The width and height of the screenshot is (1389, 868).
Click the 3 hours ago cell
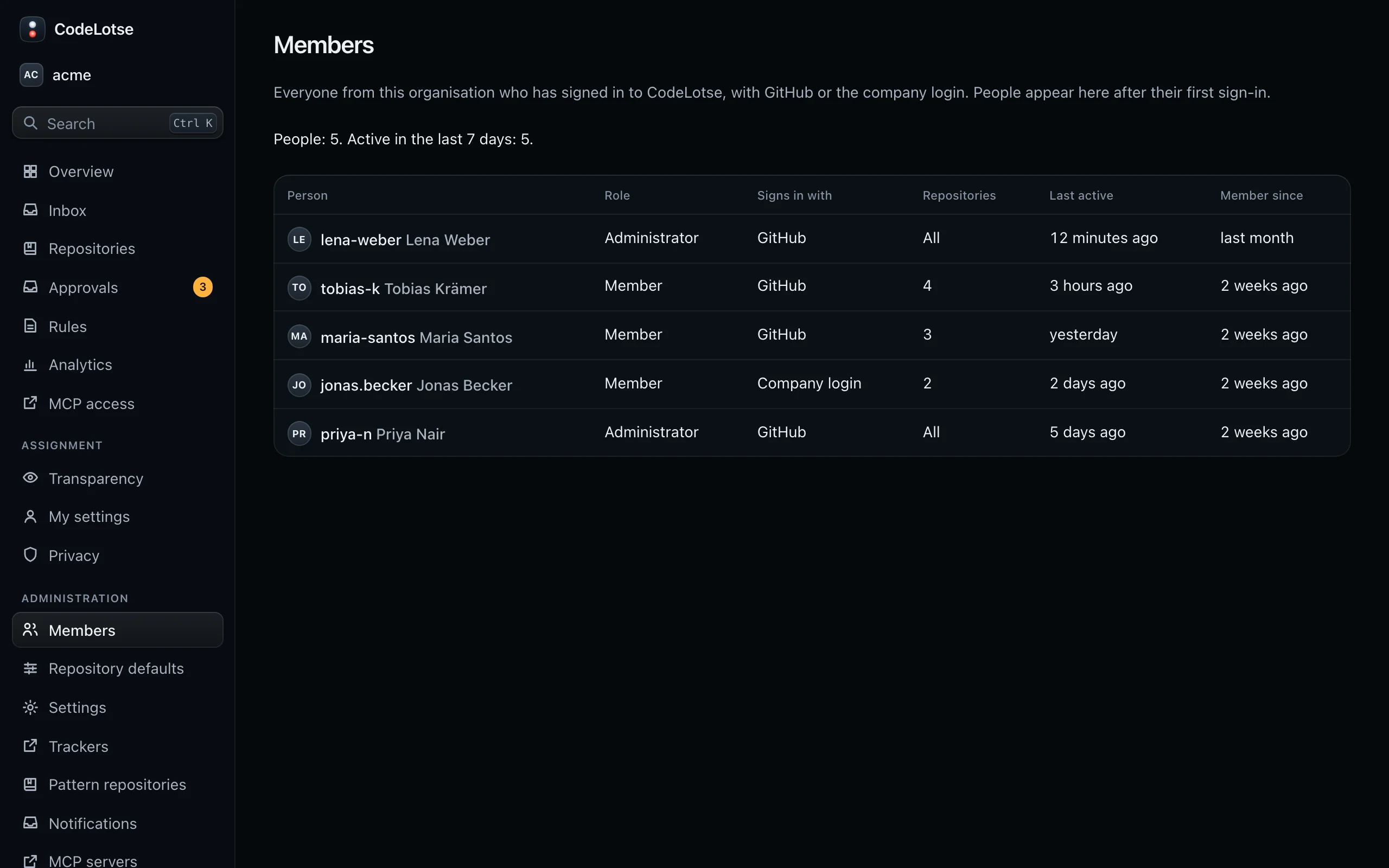click(1091, 285)
